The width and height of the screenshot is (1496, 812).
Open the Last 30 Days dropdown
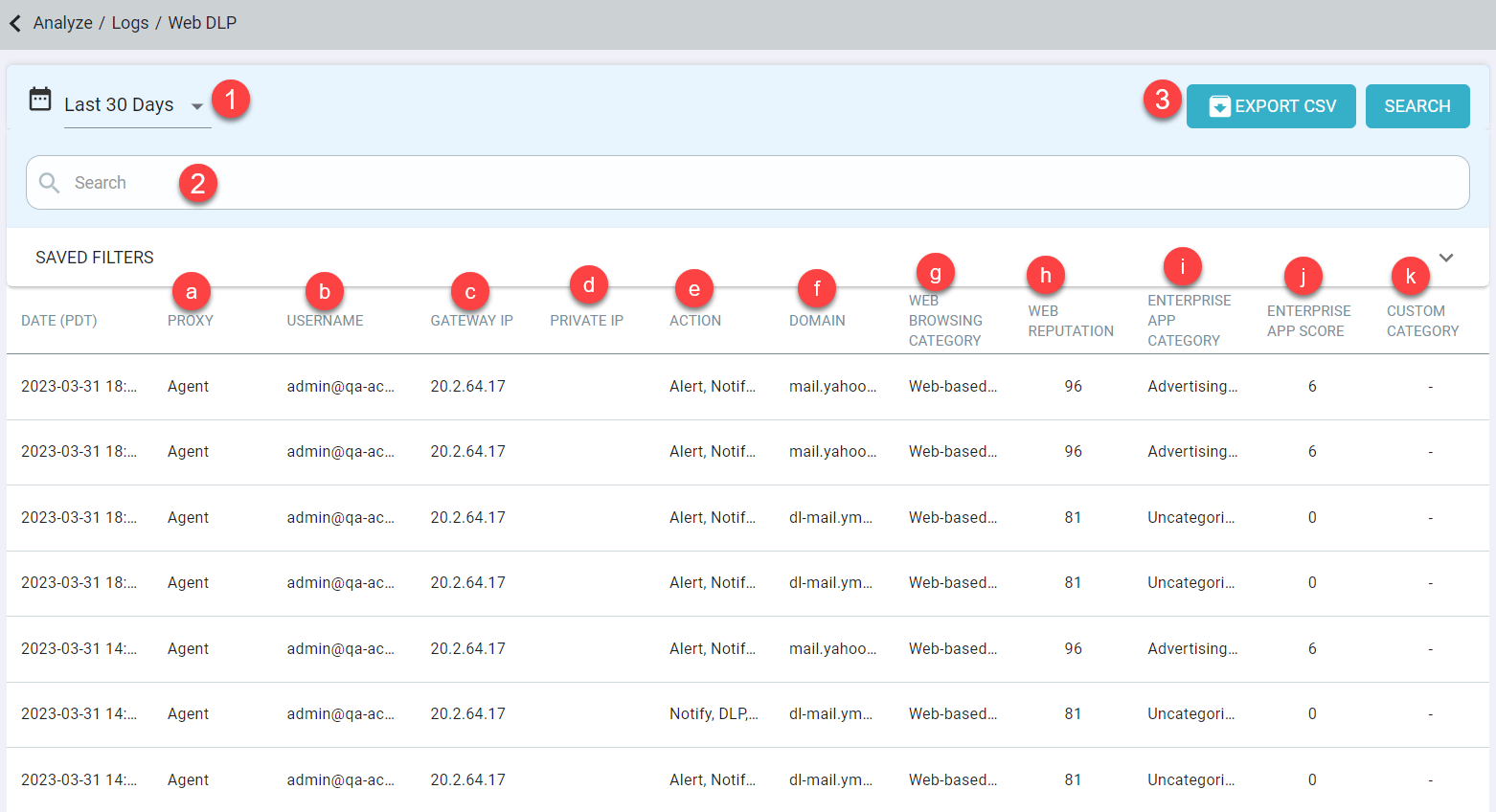137,105
